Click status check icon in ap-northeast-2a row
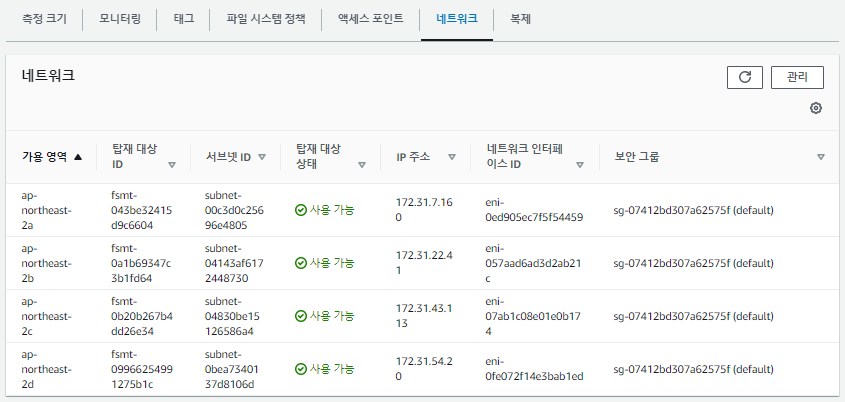Image resolution: width=845 pixels, height=402 pixels. point(301,210)
